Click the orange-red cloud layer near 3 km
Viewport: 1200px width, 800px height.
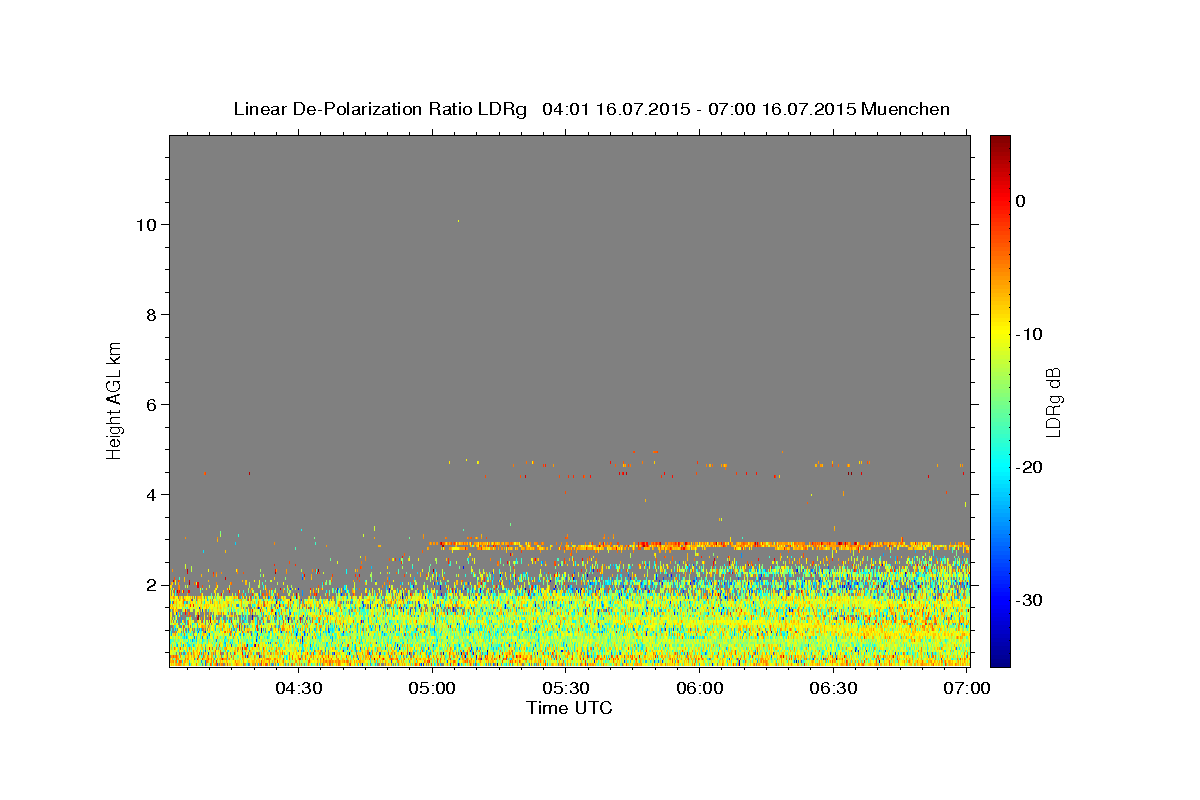click(x=699, y=546)
